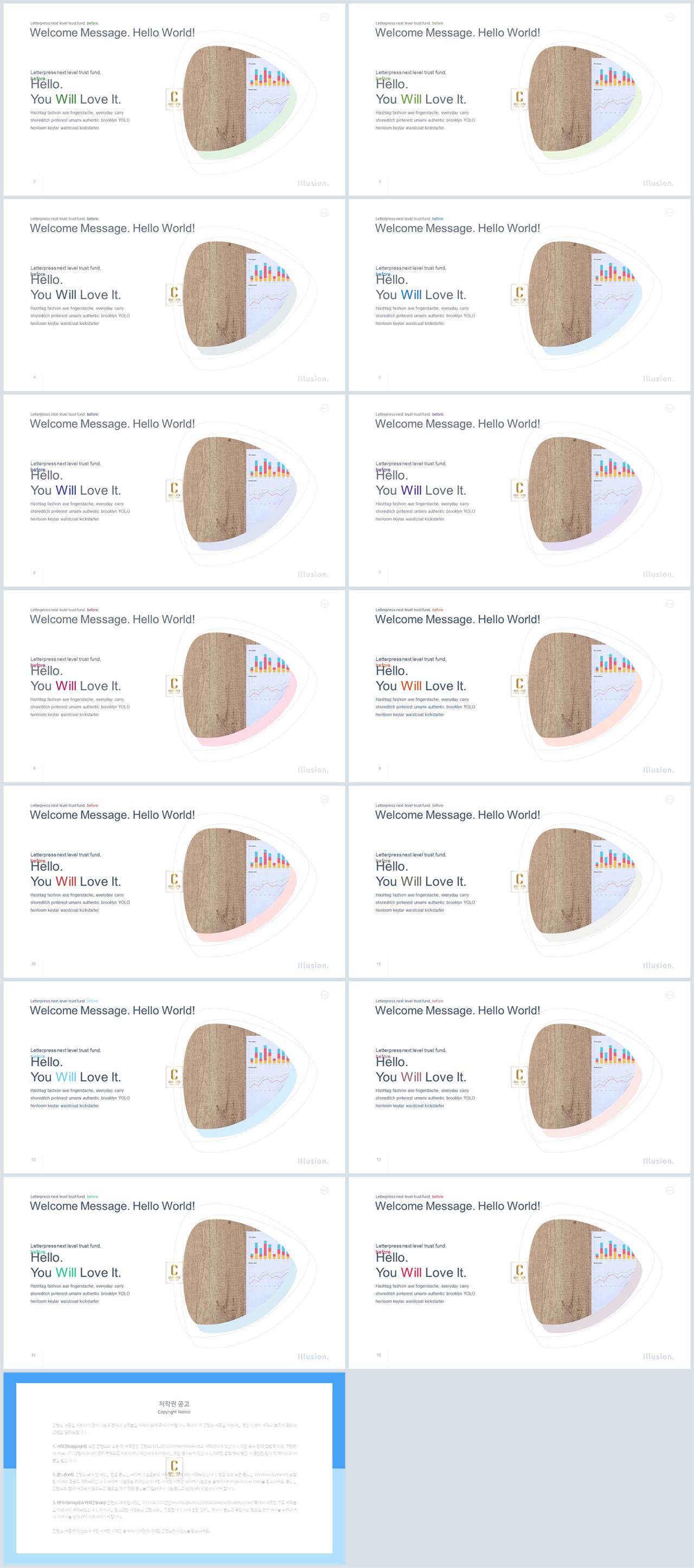Select the green accent slide 2 thumbnail
Viewport: 694px width, 1568px height.
click(x=174, y=100)
